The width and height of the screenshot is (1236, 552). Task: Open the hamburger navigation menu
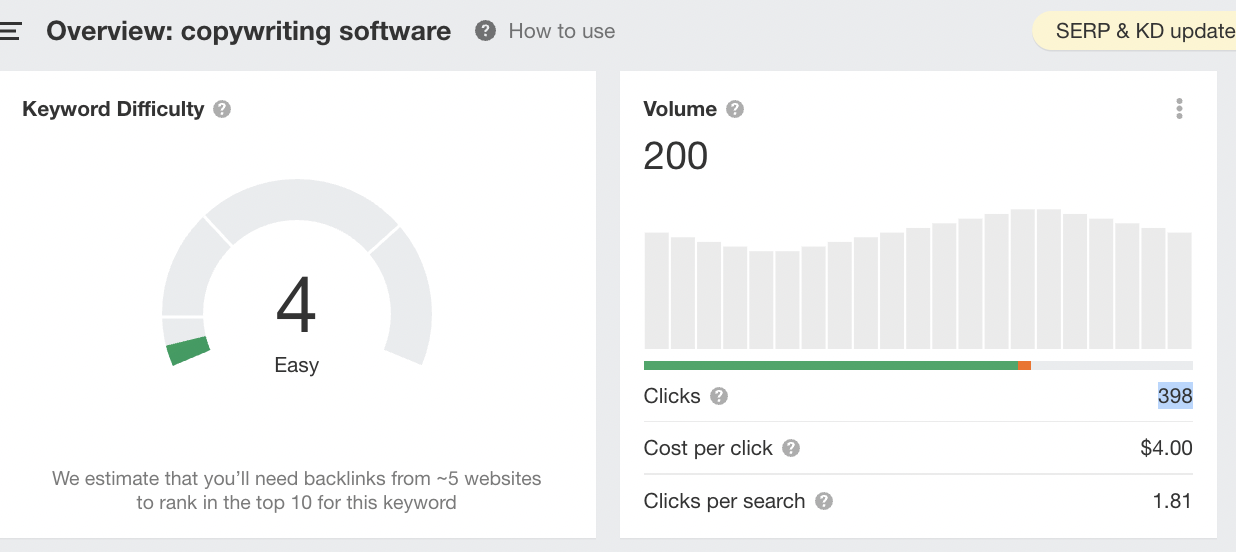point(10,31)
